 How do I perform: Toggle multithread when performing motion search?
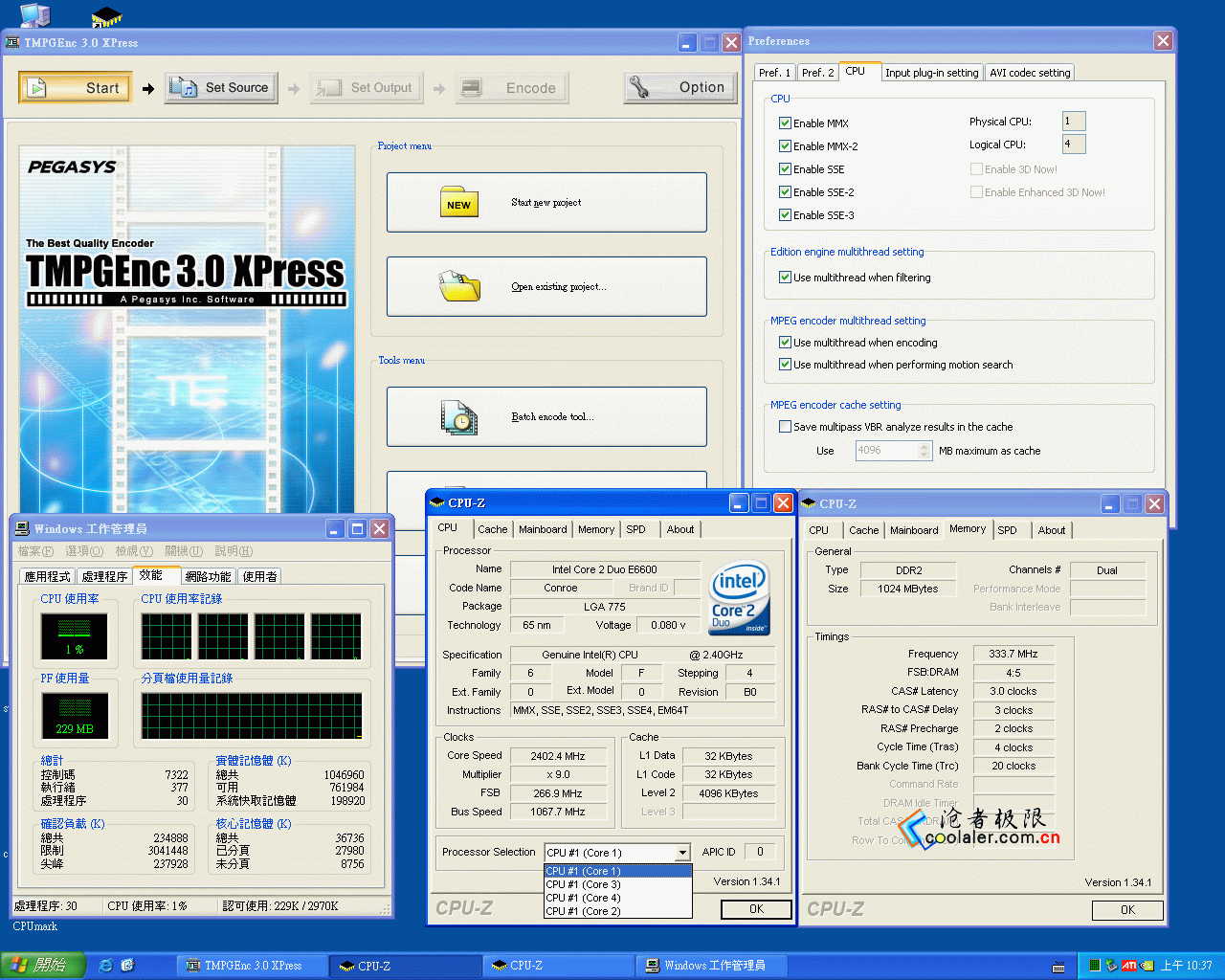[x=785, y=364]
